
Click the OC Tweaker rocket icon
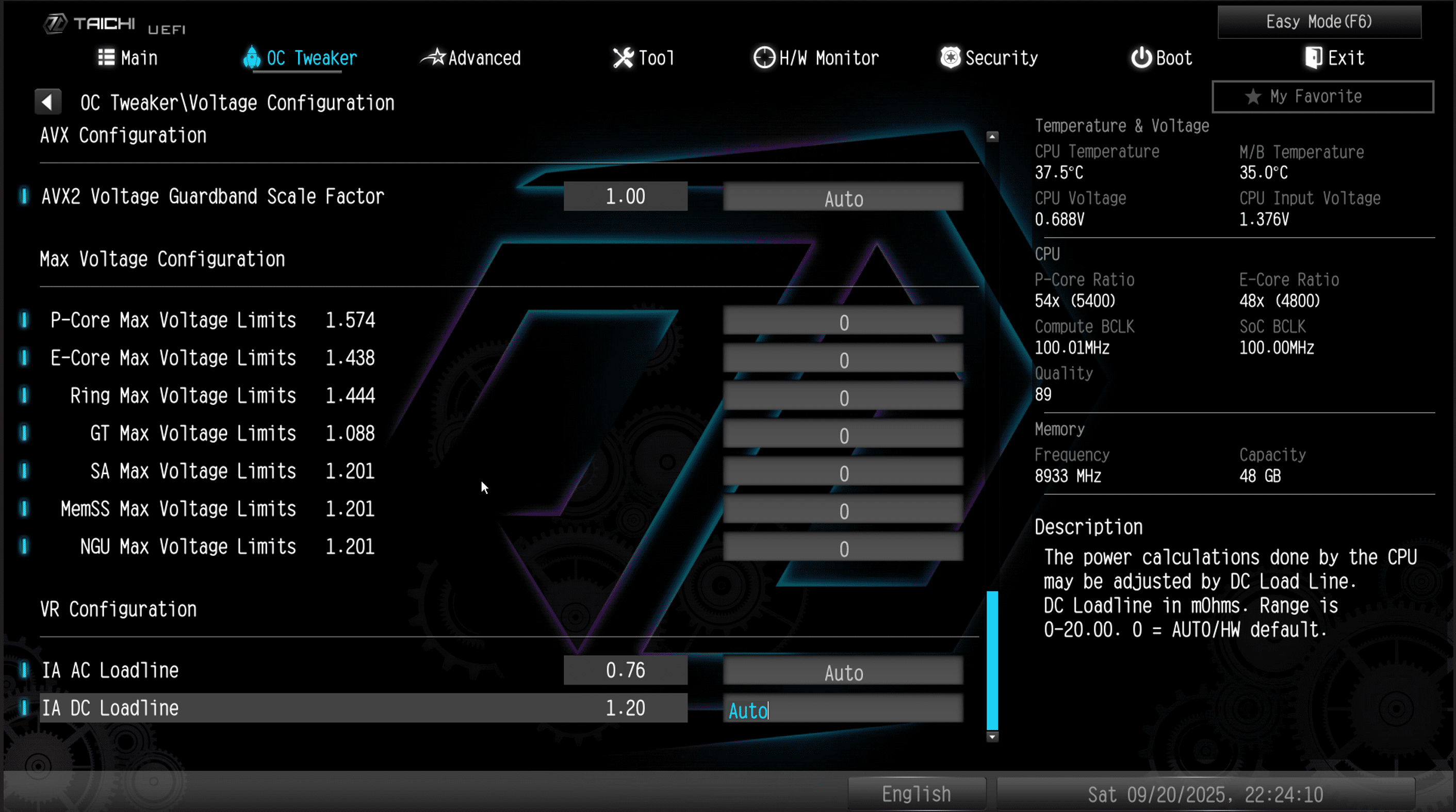click(252, 58)
